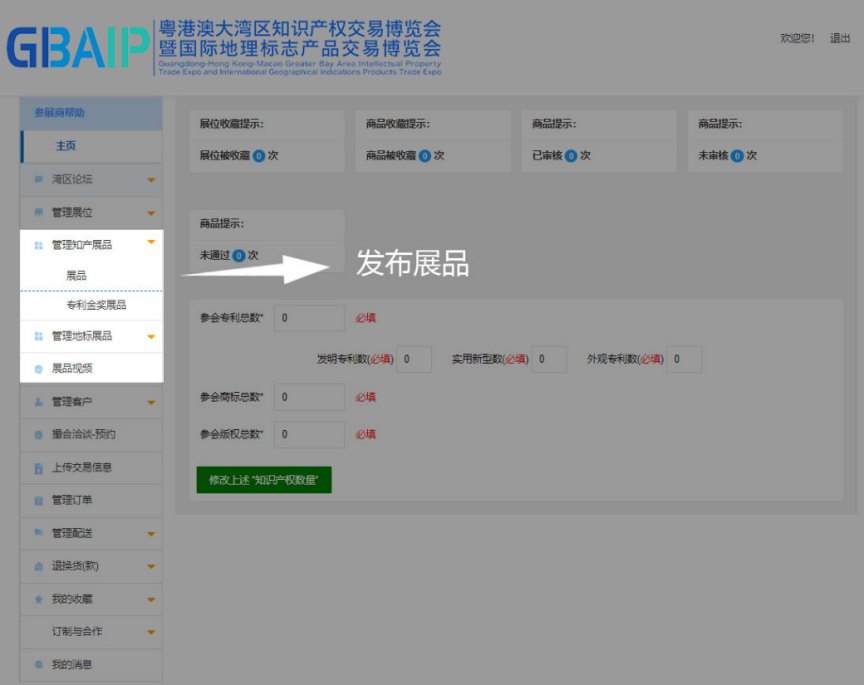Click the 展品视频 circle icon
This screenshot has width=864, height=685.
point(39,369)
